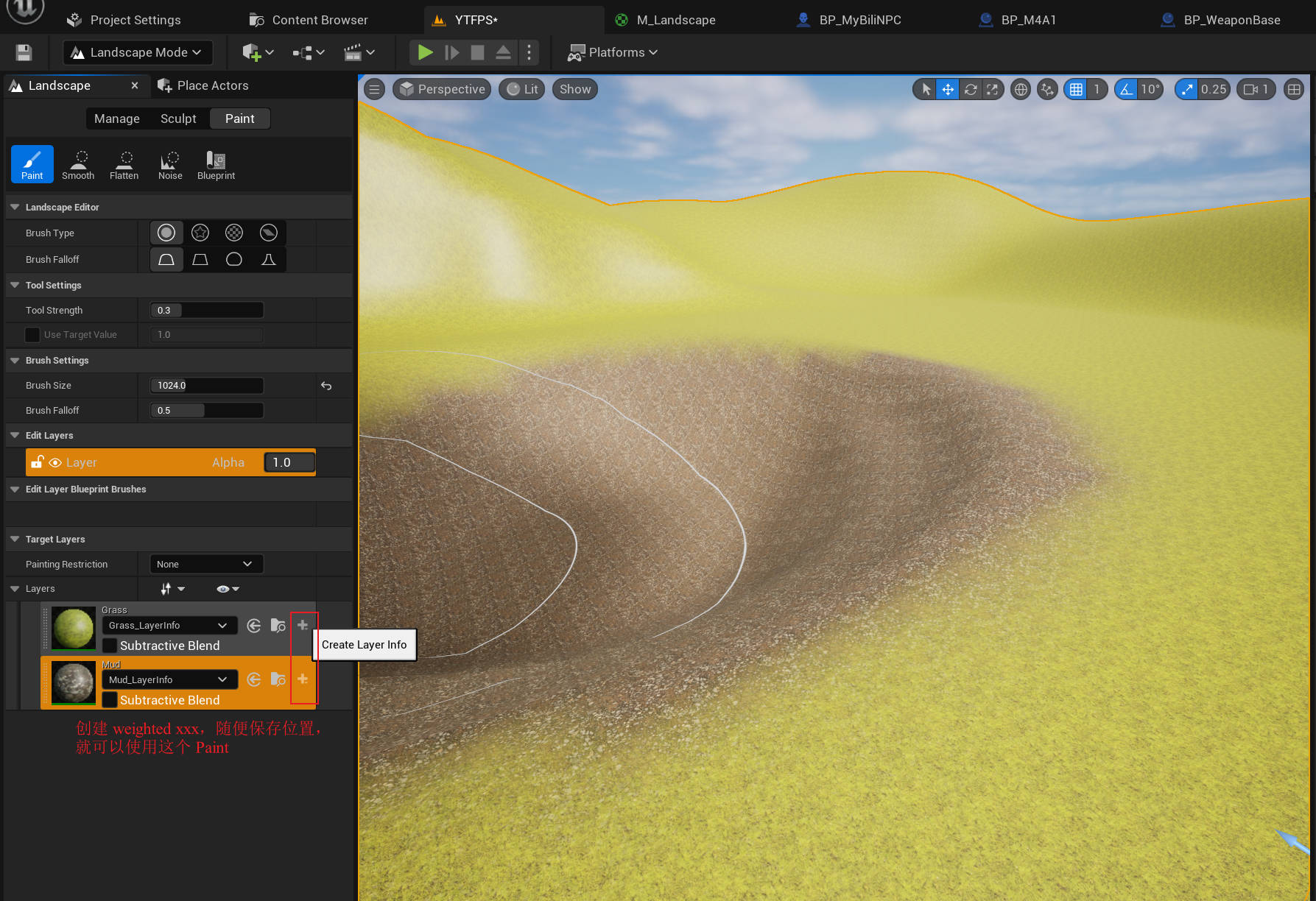Switch to Project Settings tab

point(124,20)
